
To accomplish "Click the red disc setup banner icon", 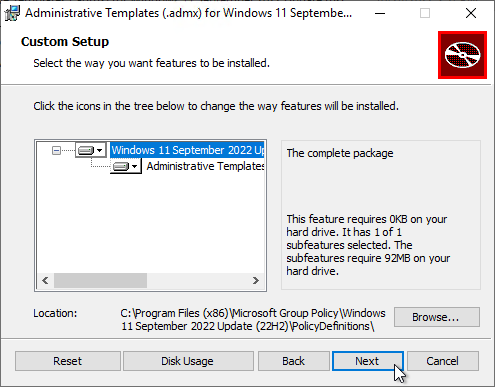I will (x=462, y=55).
